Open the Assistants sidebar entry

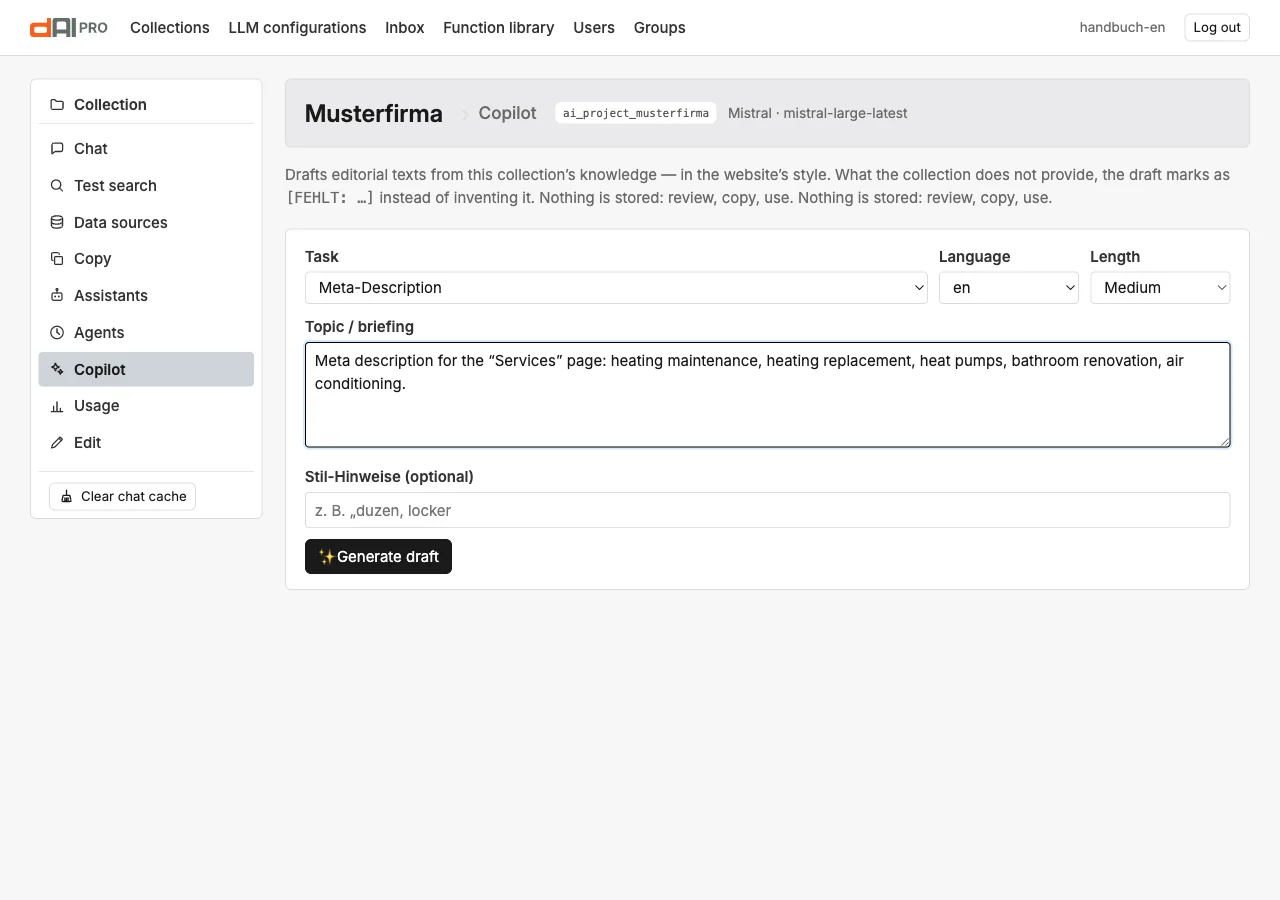tap(146, 296)
